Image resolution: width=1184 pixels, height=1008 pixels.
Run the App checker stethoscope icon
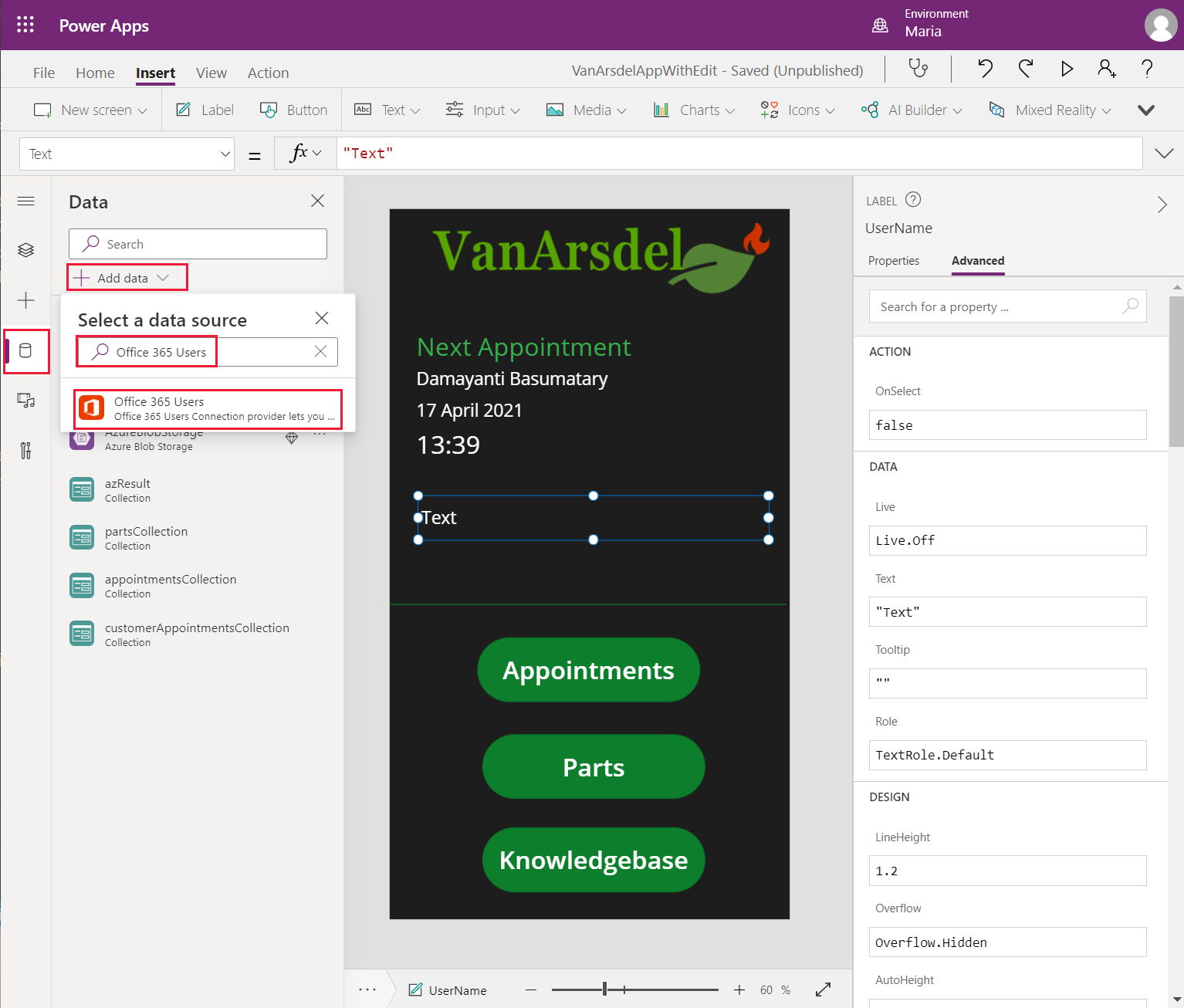pos(918,69)
